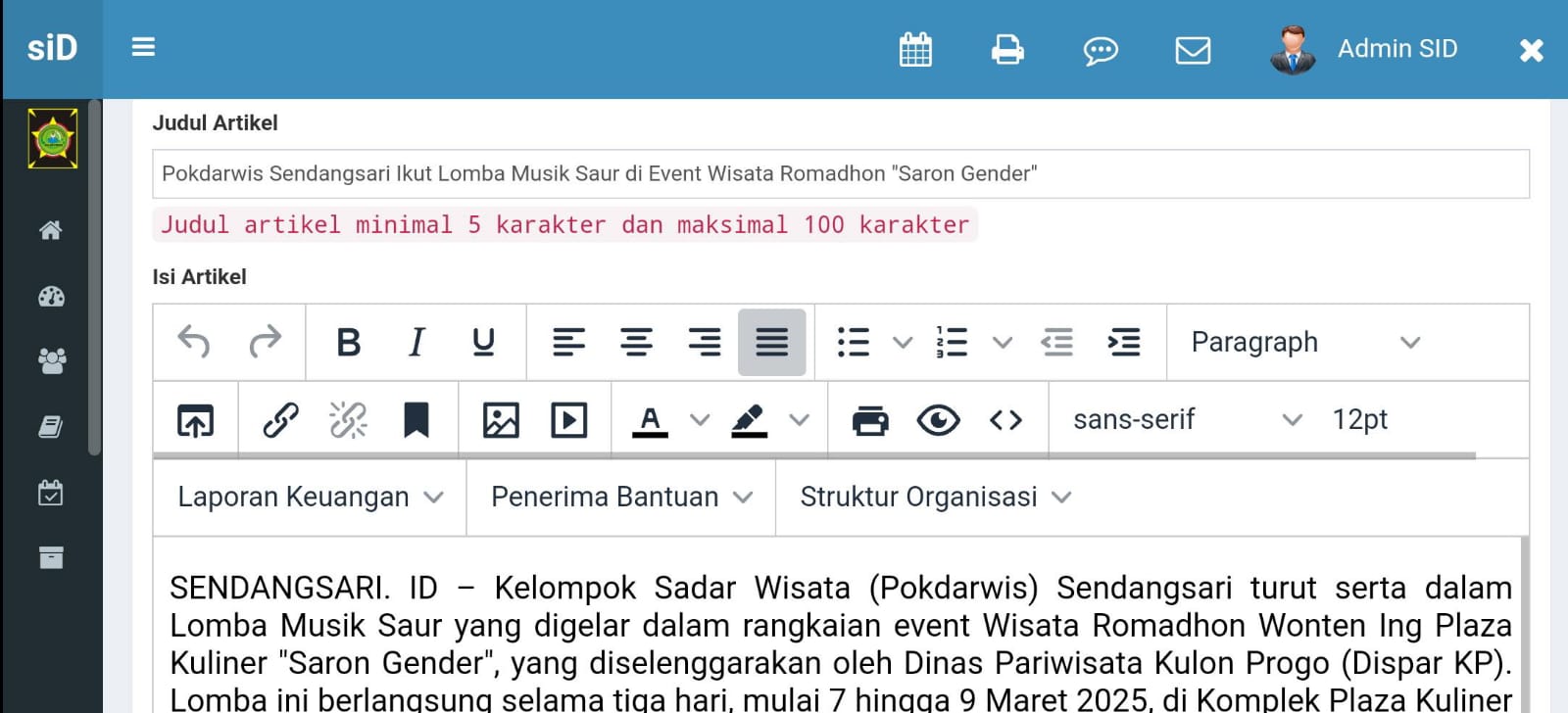
Task: Insert media video
Action: [569, 420]
